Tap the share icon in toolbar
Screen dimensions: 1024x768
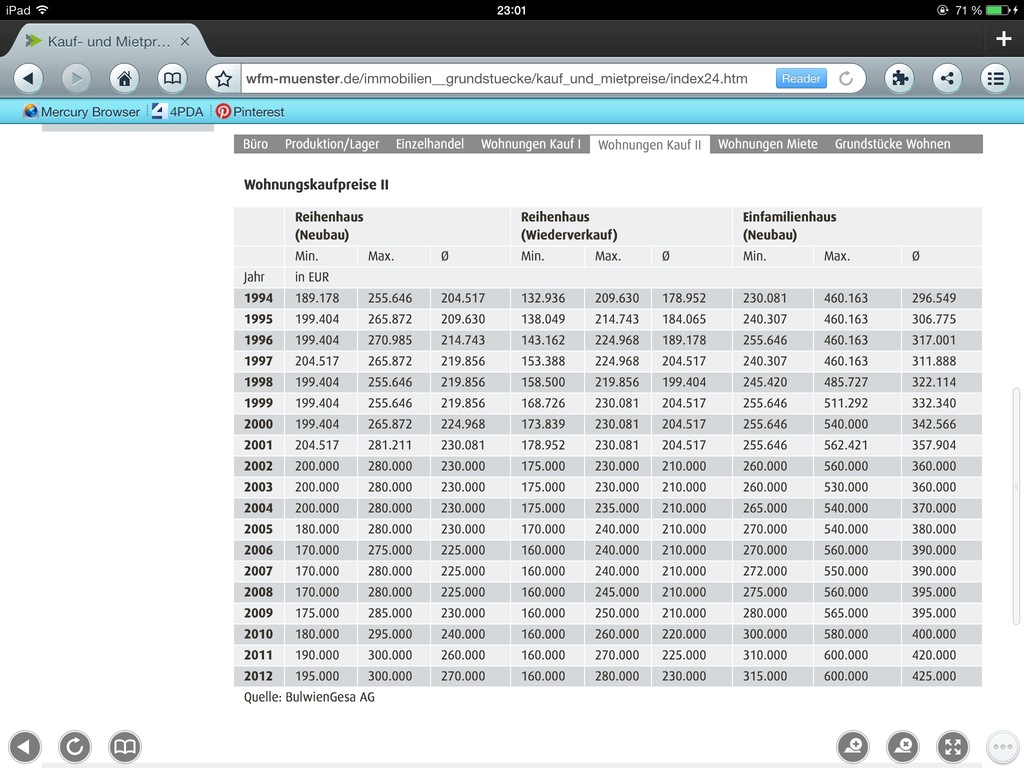(x=948, y=78)
